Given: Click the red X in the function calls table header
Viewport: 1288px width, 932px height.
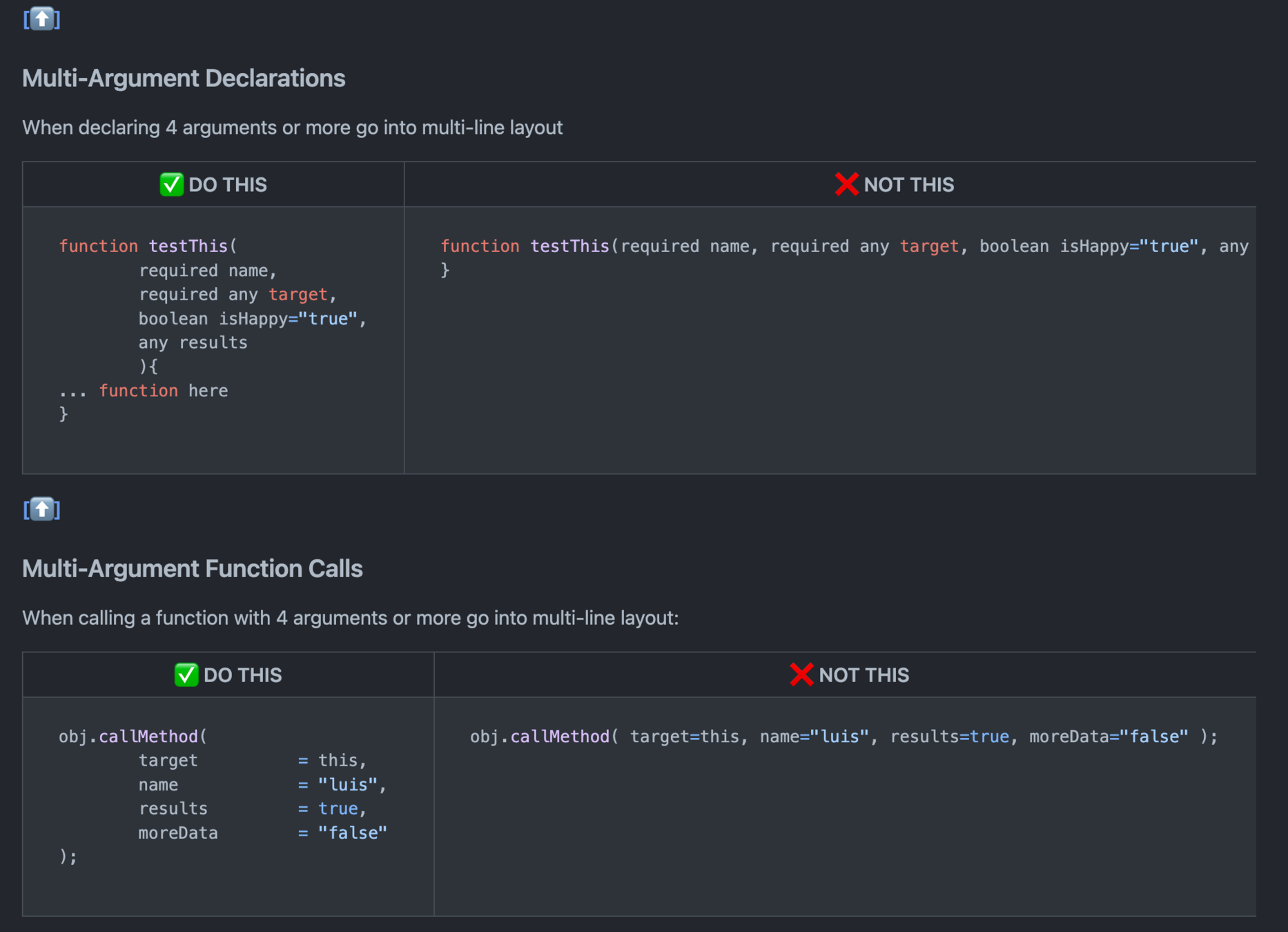Looking at the screenshot, I should pyautogui.click(x=801, y=674).
